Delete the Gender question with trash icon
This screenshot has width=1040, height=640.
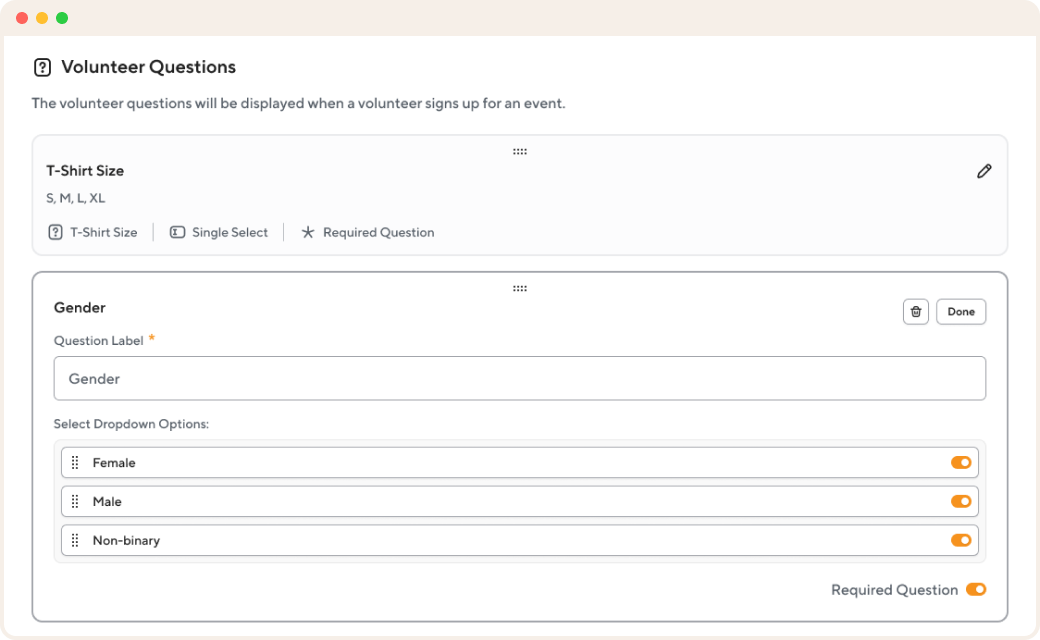916,312
